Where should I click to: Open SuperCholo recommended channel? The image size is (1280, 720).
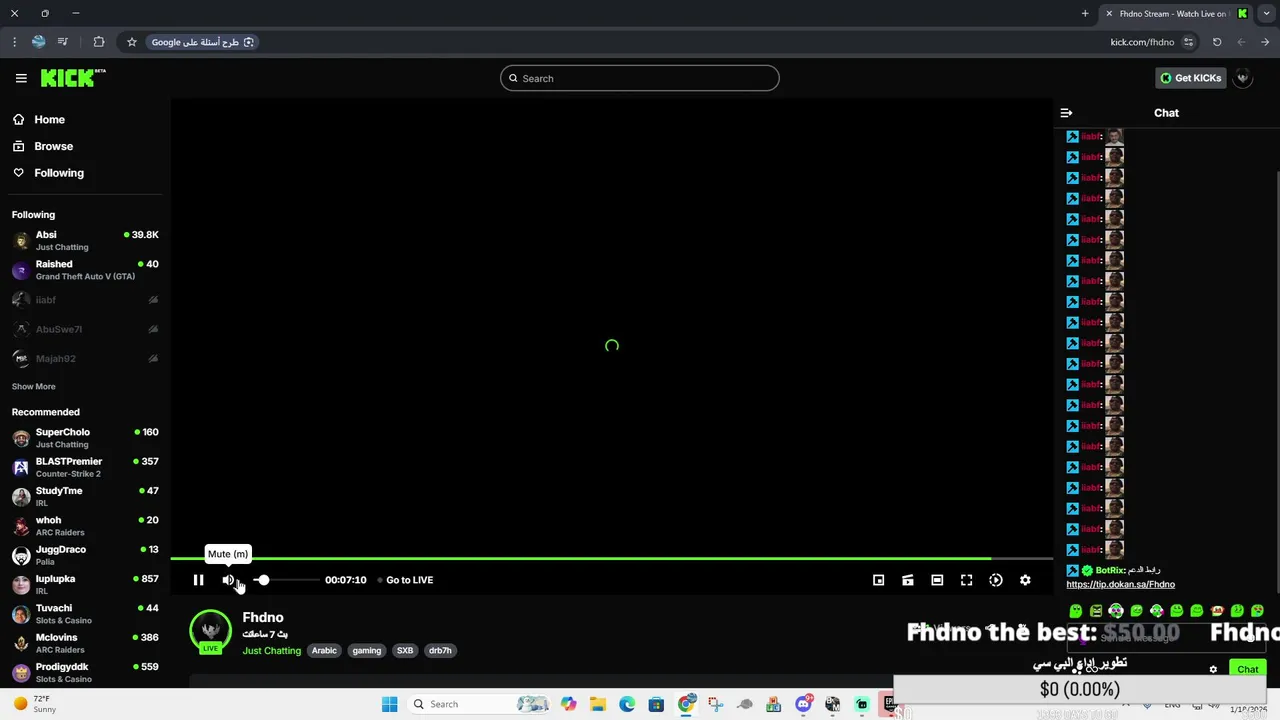coord(85,438)
